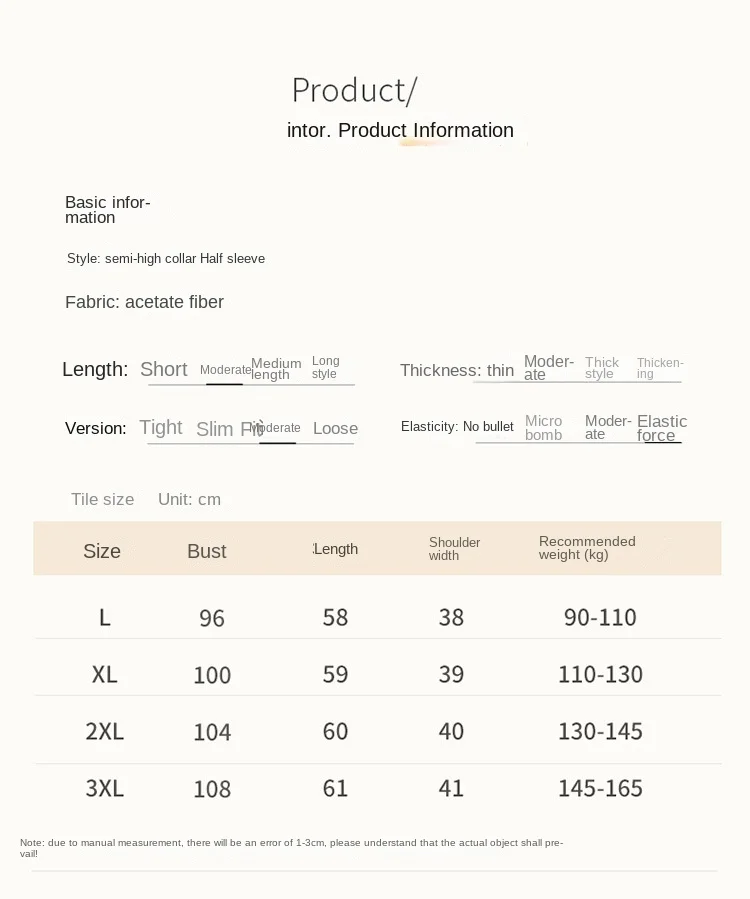Choose Loose on the Version scale
The width and height of the screenshot is (750, 899).
[x=335, y=428]
